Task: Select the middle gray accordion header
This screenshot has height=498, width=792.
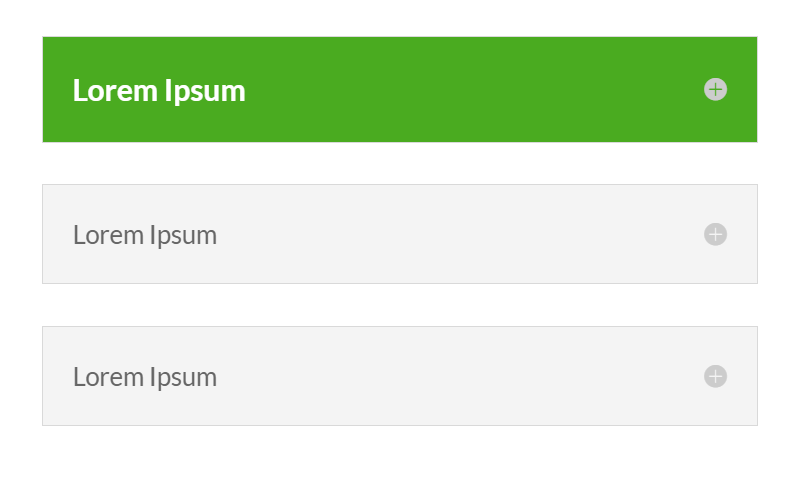Action: click(400, 234)
